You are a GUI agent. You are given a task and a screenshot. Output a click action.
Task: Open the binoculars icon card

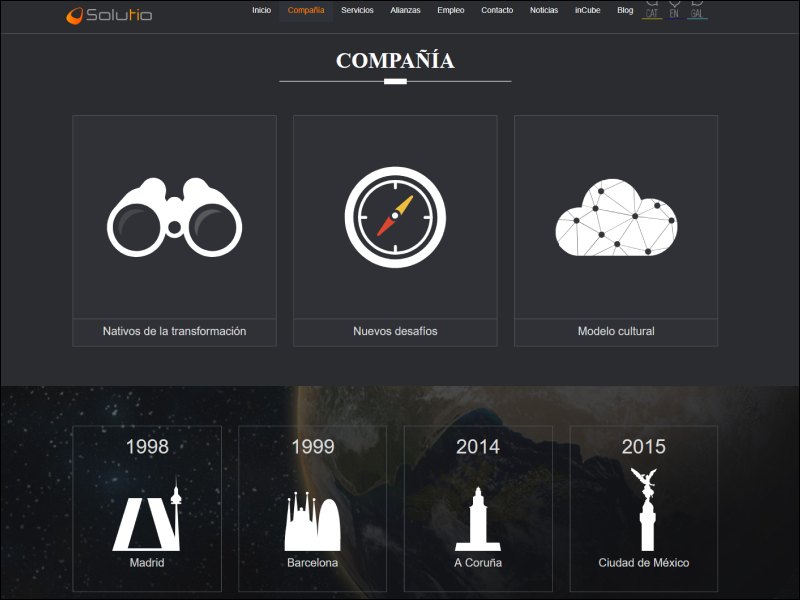click(x=174, y=217)
